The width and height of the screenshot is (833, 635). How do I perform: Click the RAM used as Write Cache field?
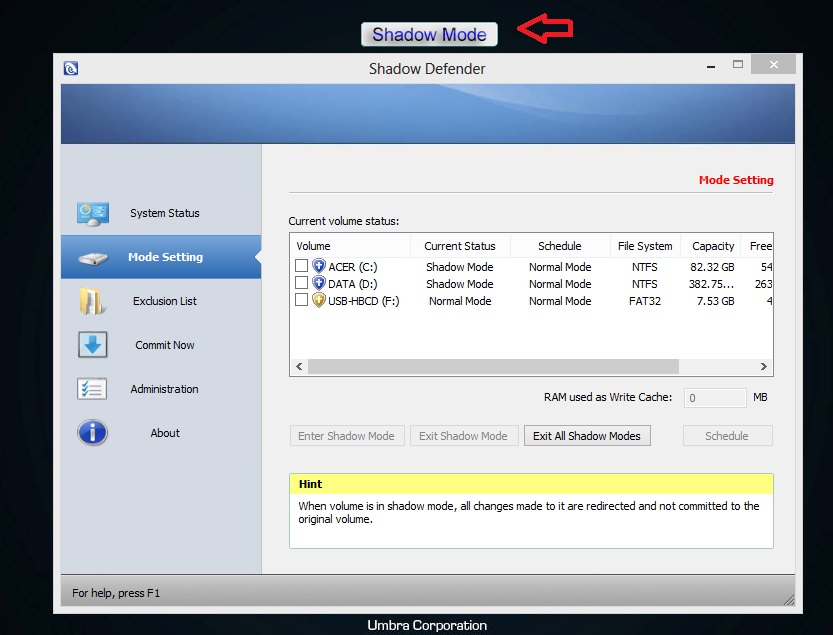tap(715, 397)
